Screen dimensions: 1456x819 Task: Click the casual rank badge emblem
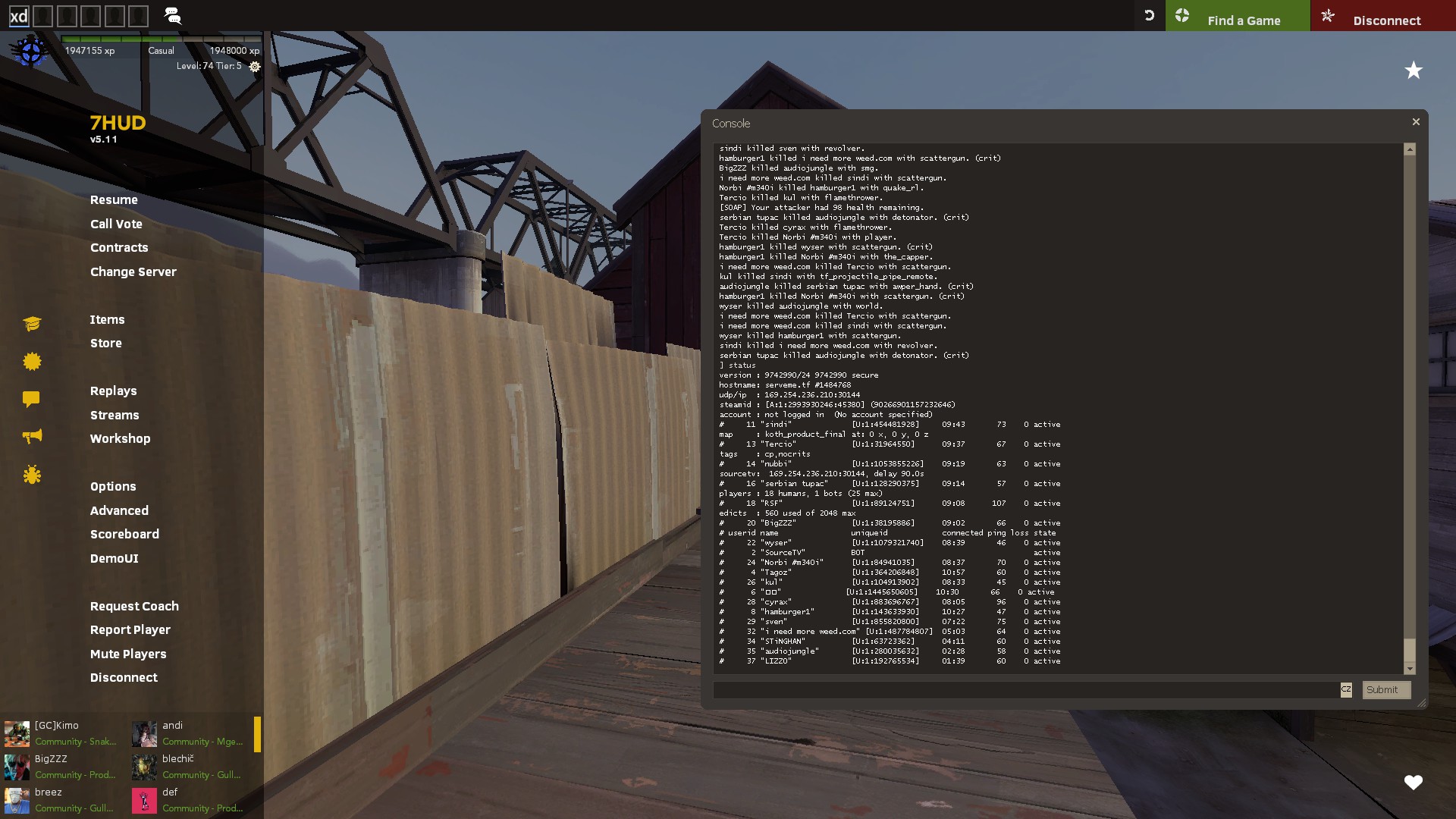30,52
